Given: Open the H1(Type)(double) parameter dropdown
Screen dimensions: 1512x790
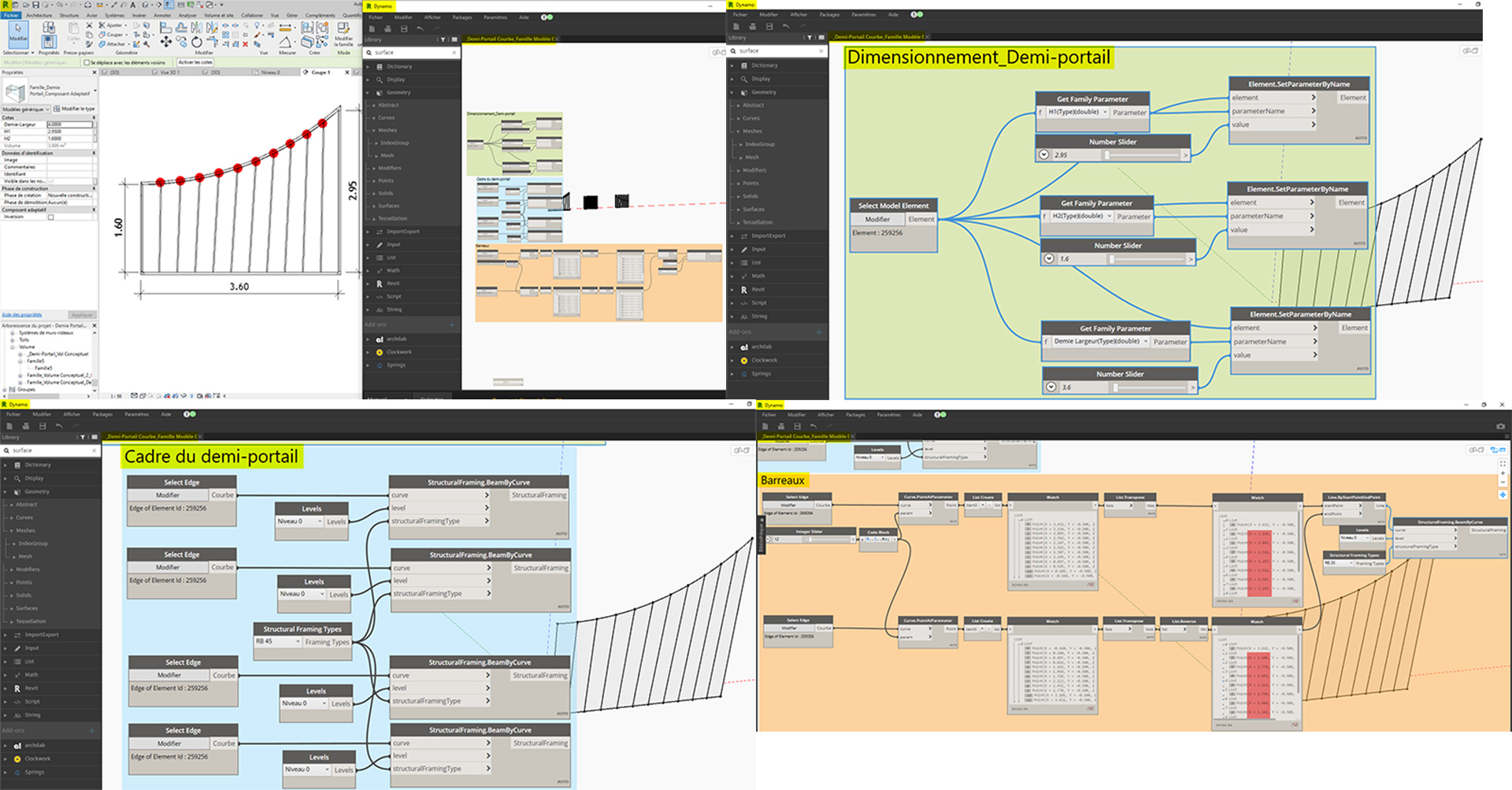Looking at the screenshot, I should 1105,113.
